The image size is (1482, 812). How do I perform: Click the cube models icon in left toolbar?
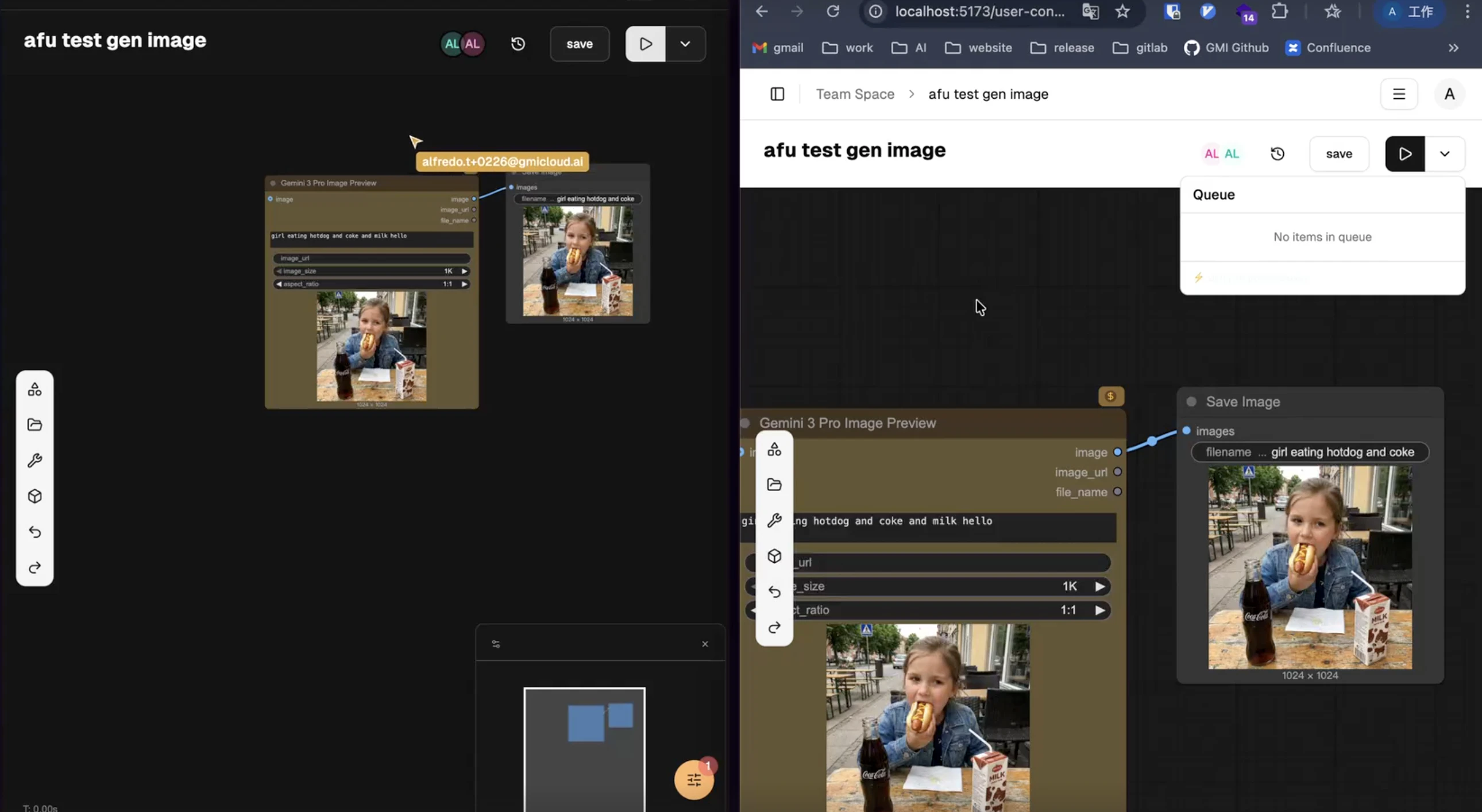(x=34, y=496)
